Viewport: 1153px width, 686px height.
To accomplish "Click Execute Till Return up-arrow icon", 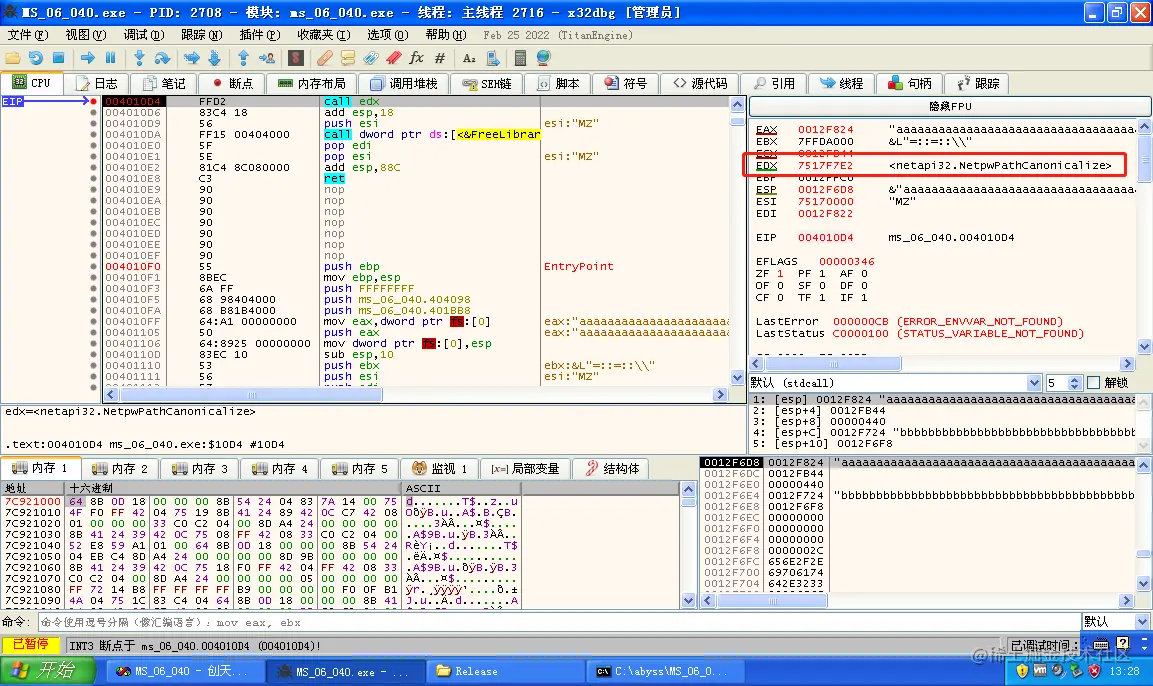I will (x=243, y=58).
